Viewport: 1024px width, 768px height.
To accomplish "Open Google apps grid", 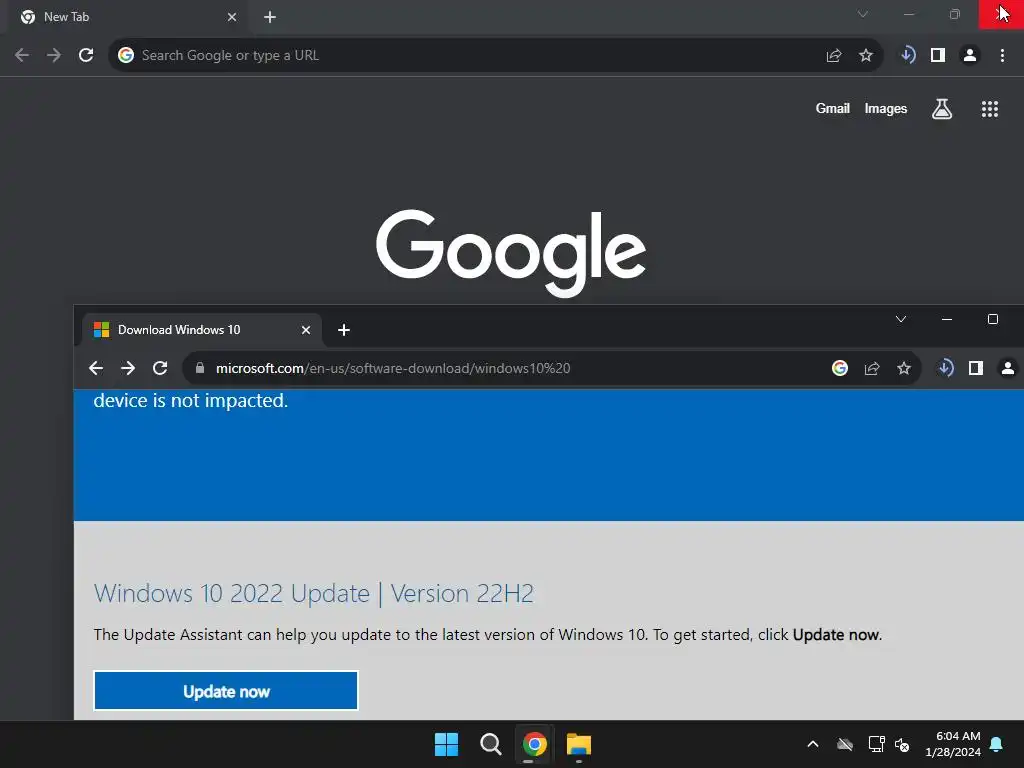I will [989, 109].
